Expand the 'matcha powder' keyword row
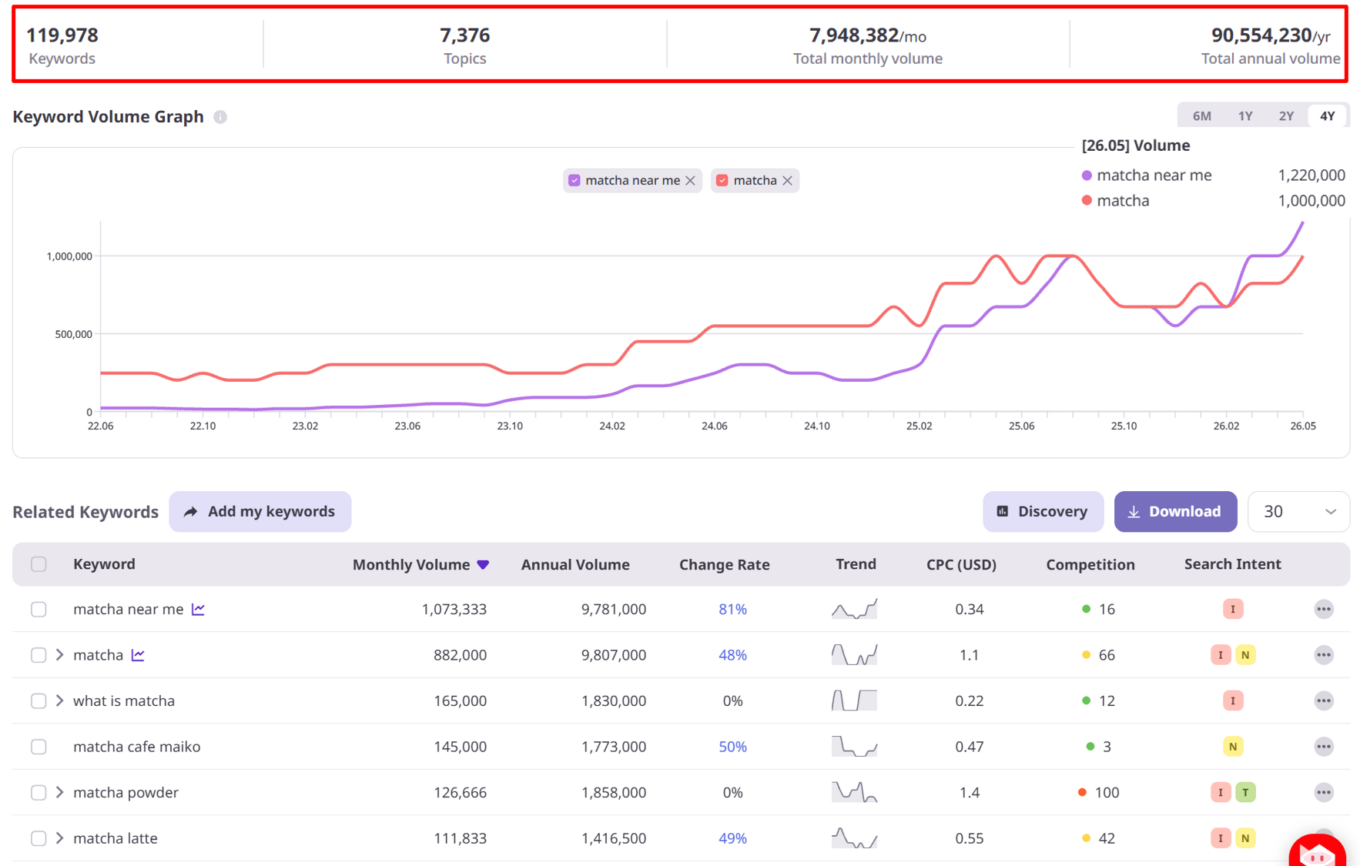Image resolution: width=1360 pixels, height=866 pixels. click(60, 793)
